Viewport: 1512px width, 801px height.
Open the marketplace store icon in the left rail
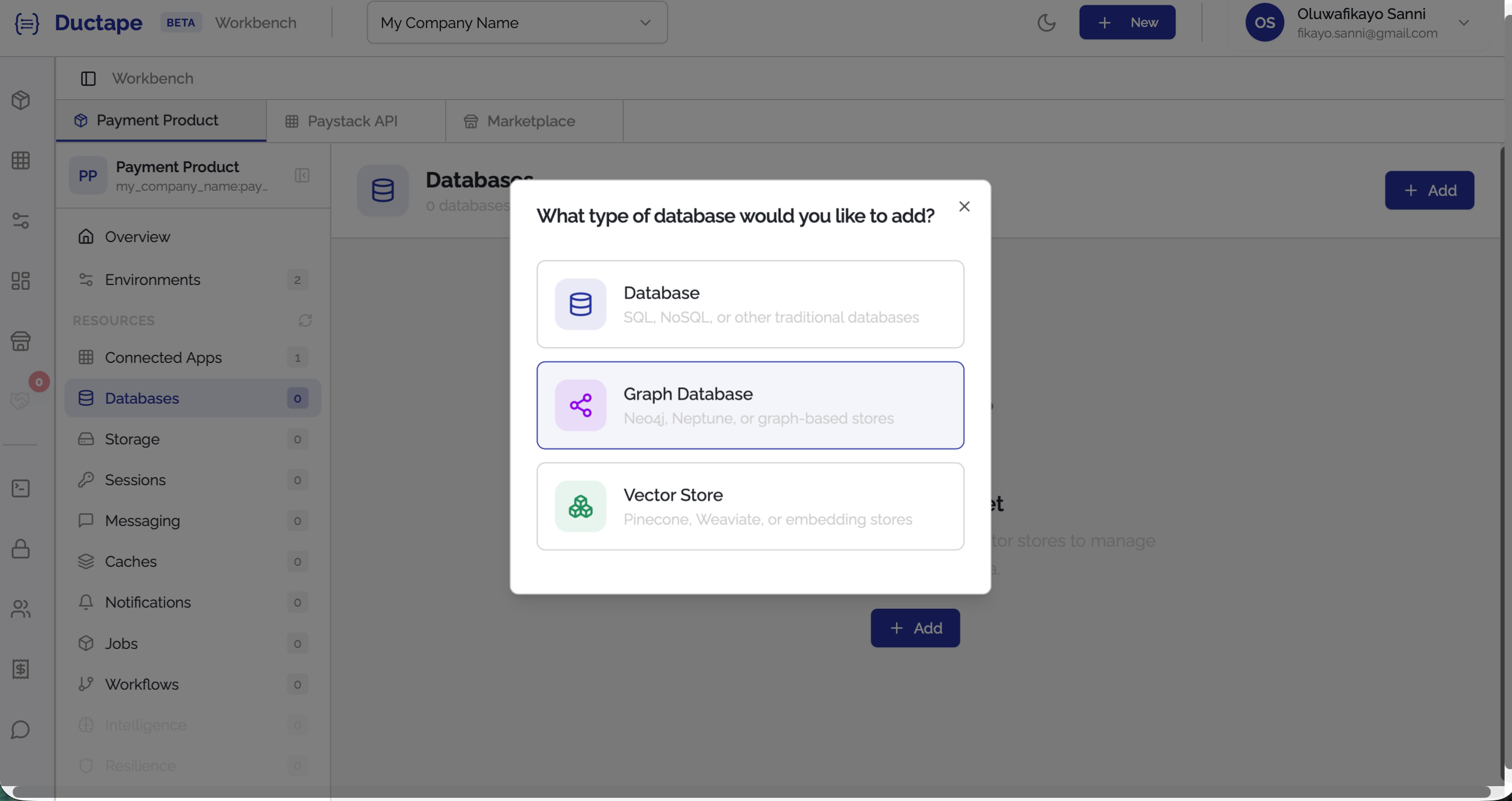pyautogui.click(x=21, y=342)
